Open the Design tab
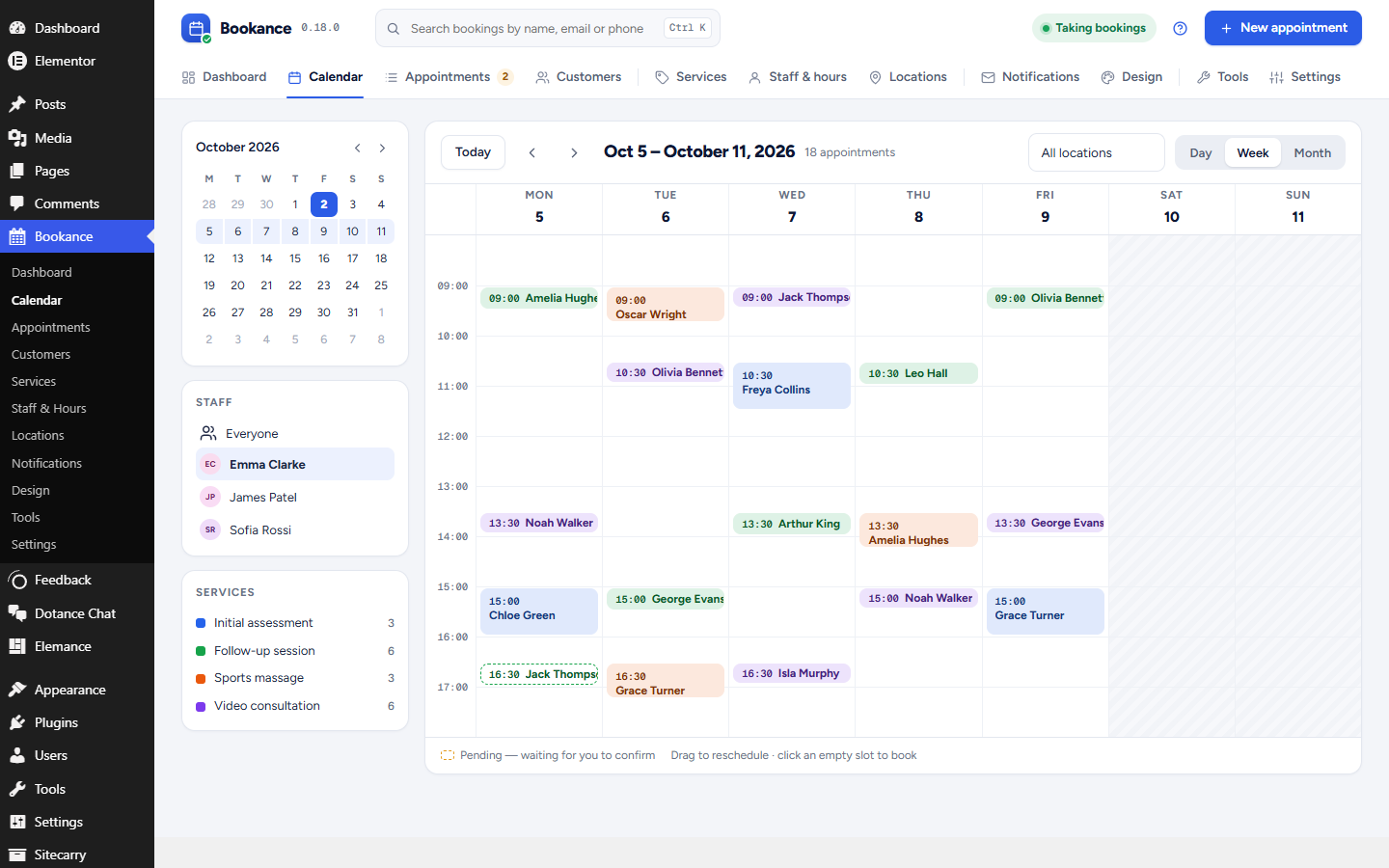 [1131, 77]
